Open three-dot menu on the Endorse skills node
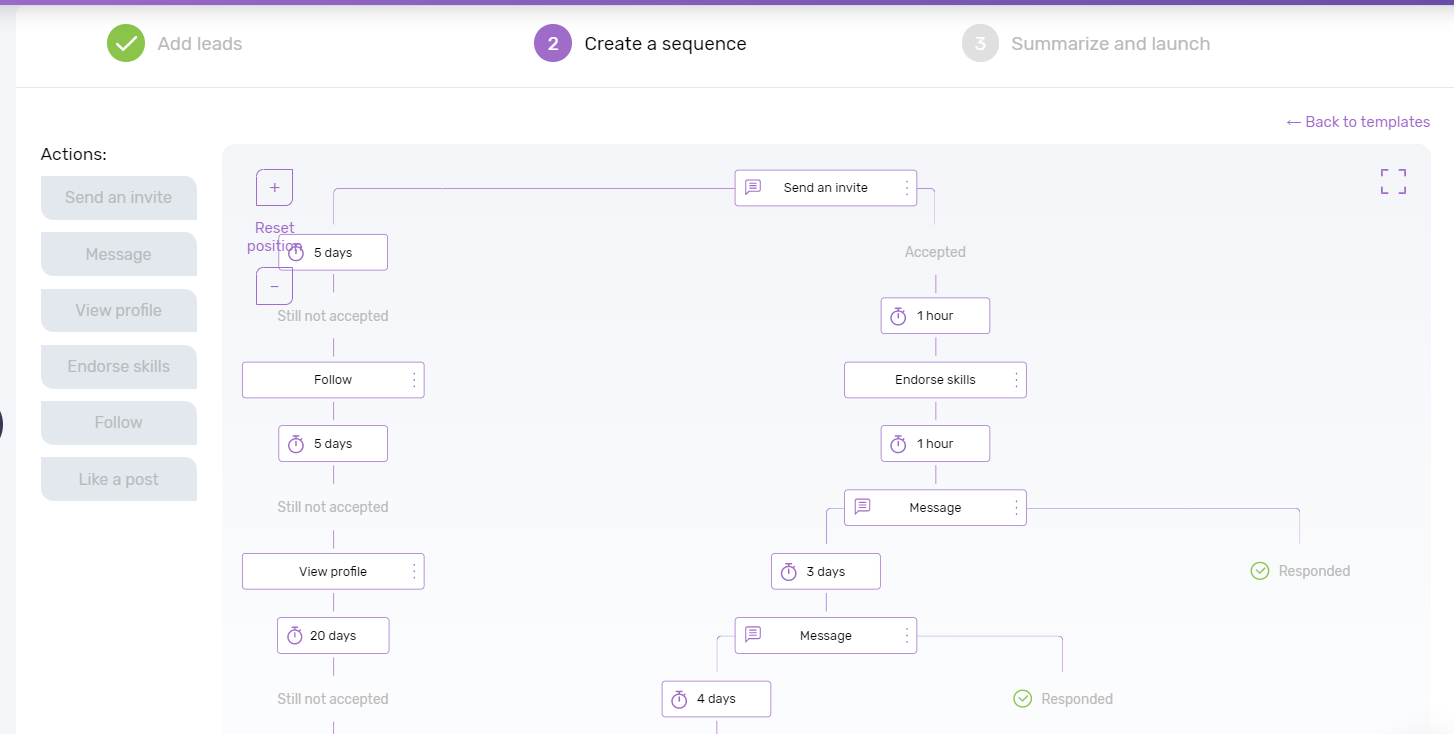 (x=1016, y=380)
